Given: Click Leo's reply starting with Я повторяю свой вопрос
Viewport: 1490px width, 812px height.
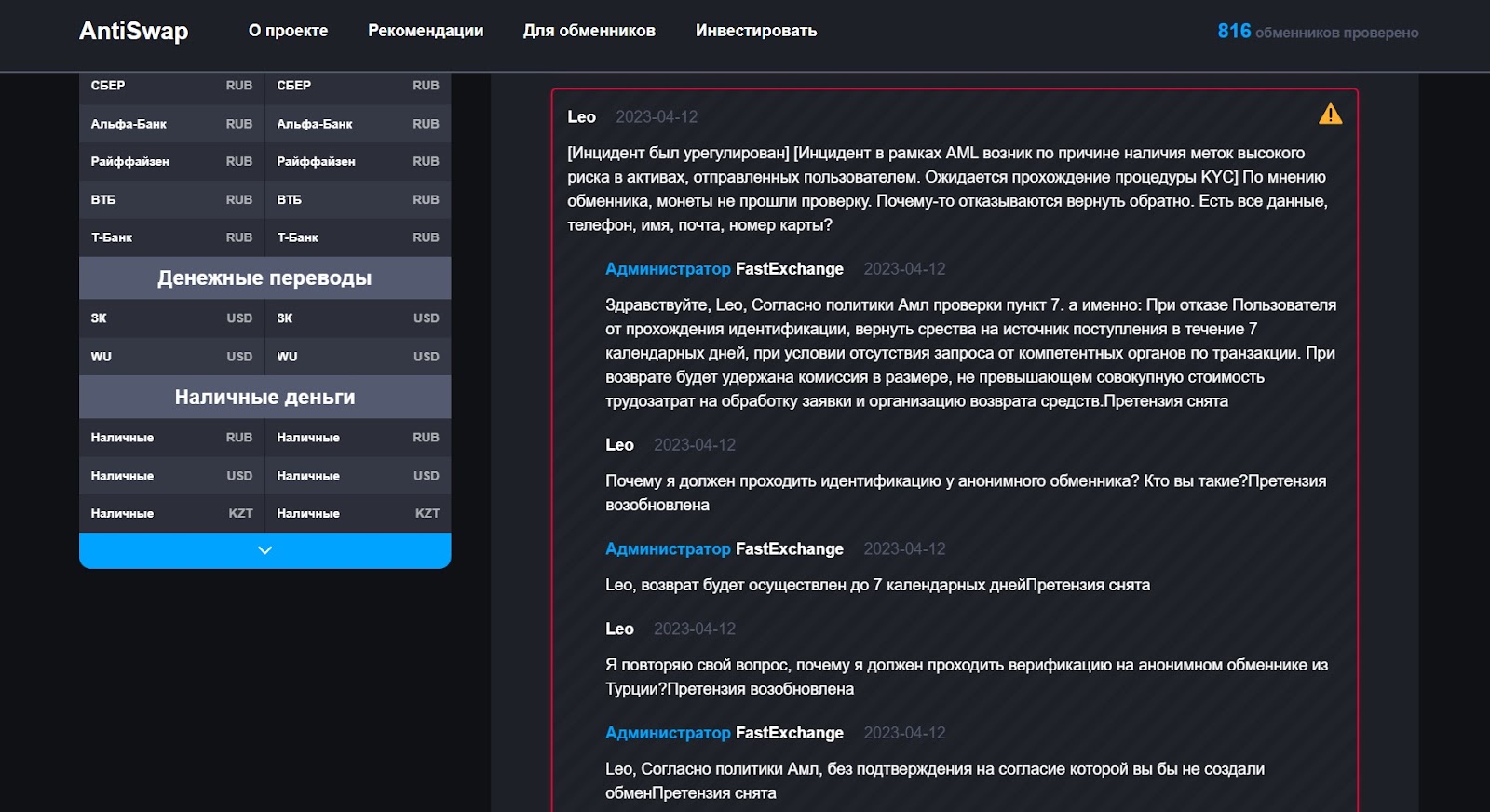Looking at the screenshot, I should (967, 677).
